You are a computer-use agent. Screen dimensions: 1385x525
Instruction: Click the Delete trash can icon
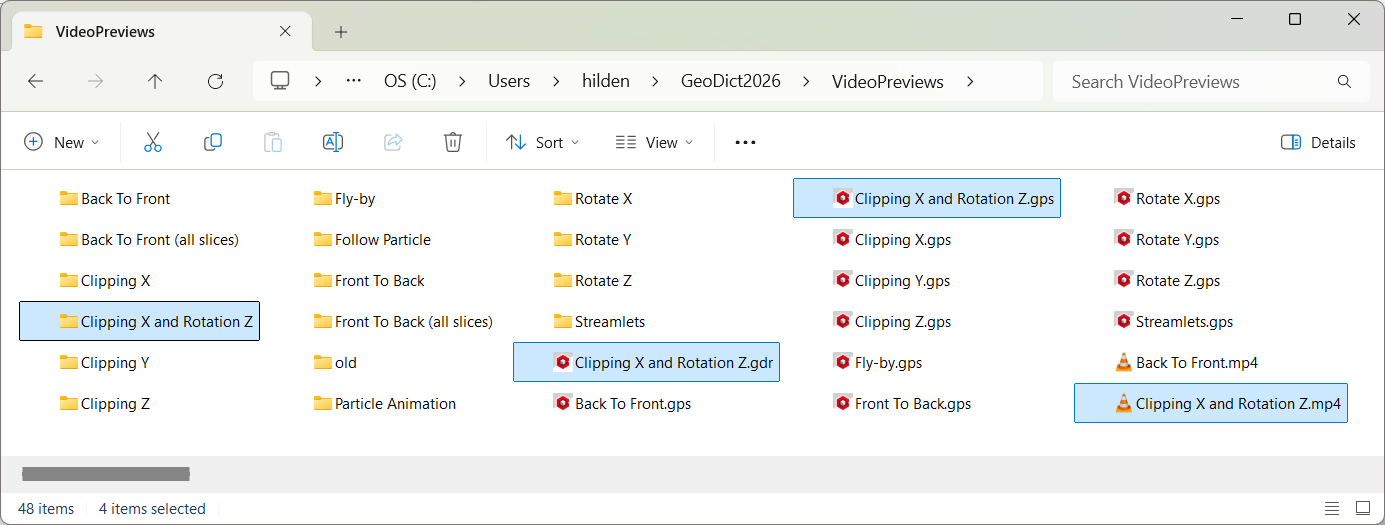(x=453, y=142)
